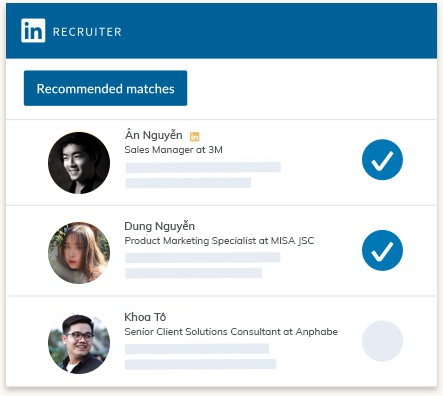The image size is (443, 396).
Task: Deselect the checkmark next to Dung Nguyễn
Action: 382,250
